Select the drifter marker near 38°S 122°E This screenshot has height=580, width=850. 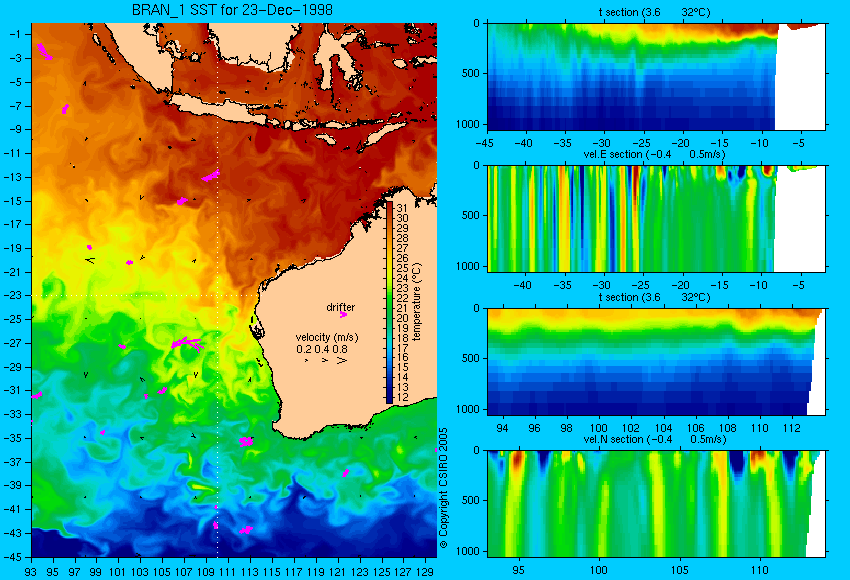pos(345,473)
